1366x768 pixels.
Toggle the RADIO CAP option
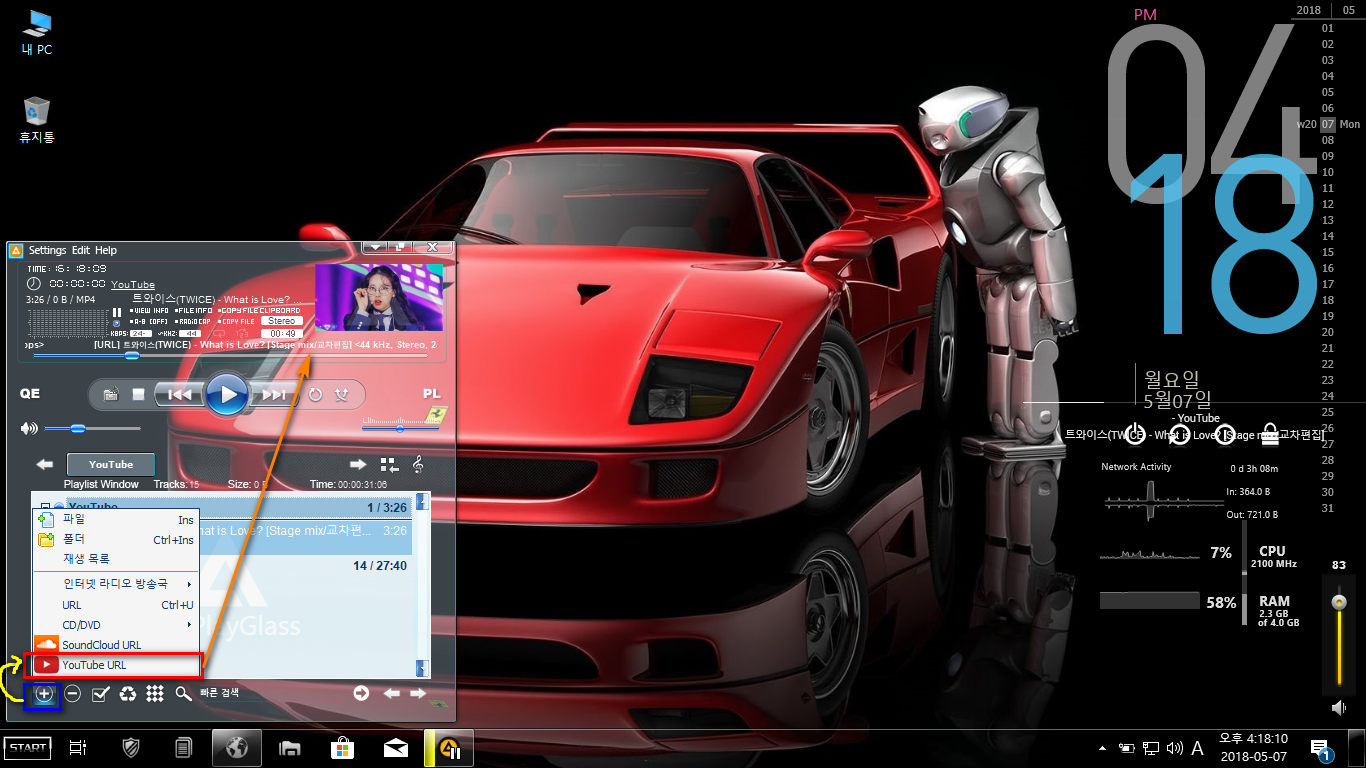[193, 322]
